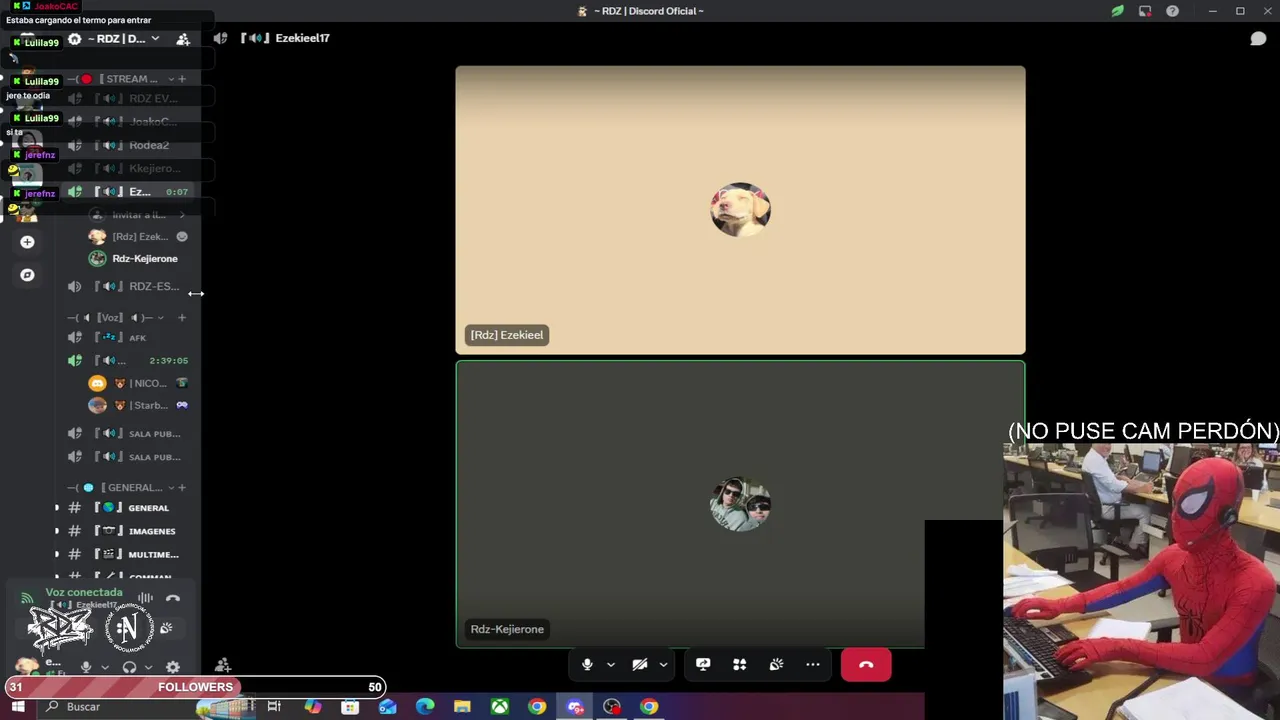Toggle noise suppression waveform icon

click(x=145, y=598)
